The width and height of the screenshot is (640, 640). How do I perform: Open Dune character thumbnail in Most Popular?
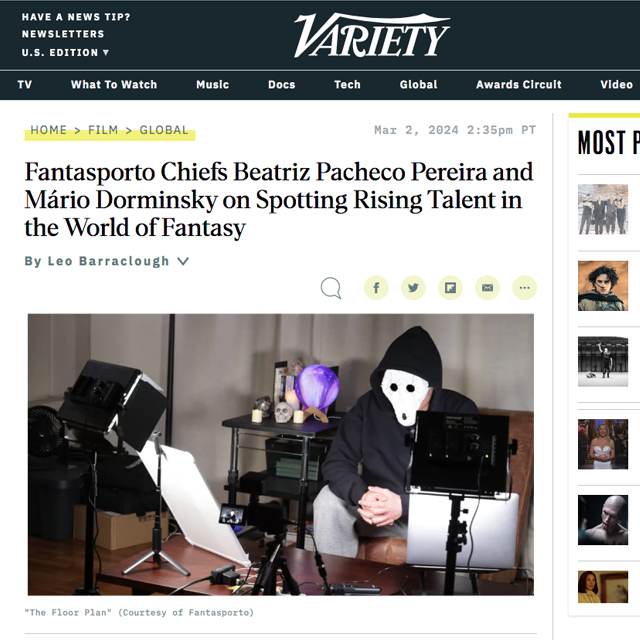coord(603,286)
